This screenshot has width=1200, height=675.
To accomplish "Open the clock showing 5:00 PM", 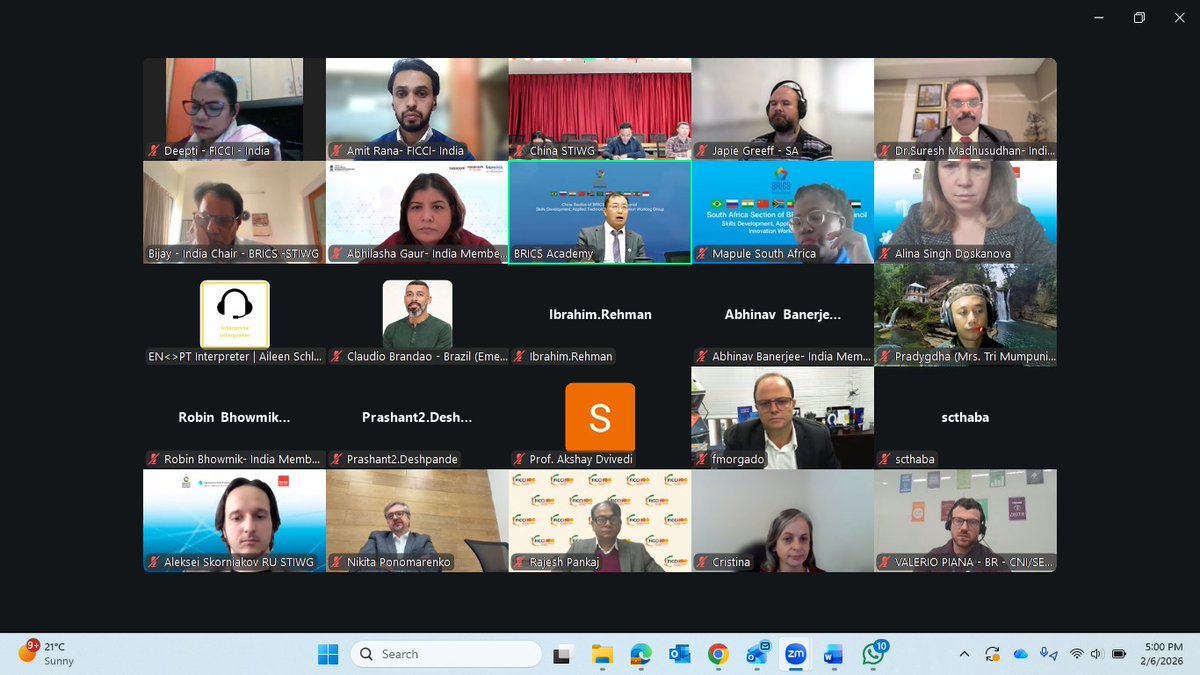I will pyautogui.click(x=1160, y=654).
